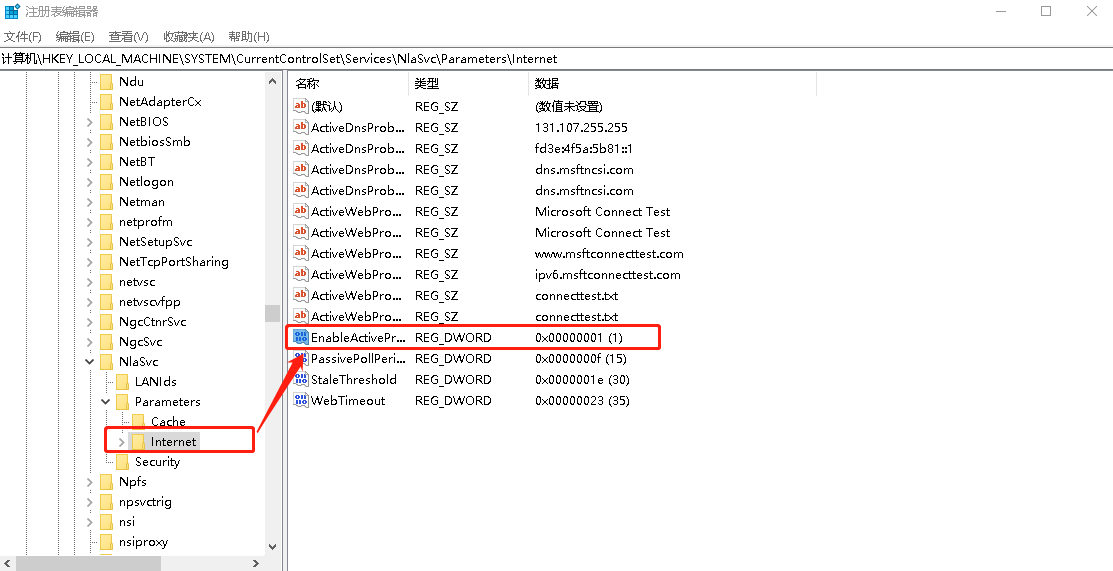Collapse the NlaSvc tree node
The height and width of the screenshot is (571, 1113).
(89, 361)
